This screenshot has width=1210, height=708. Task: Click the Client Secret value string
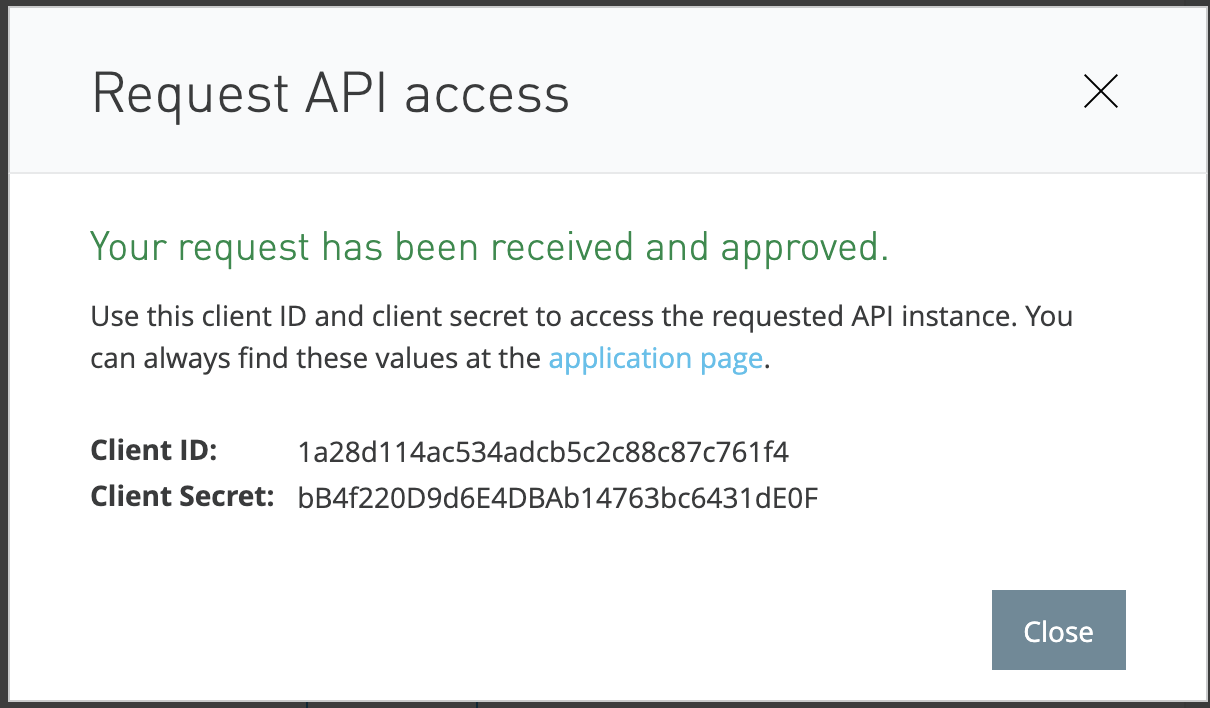(558, 497)
